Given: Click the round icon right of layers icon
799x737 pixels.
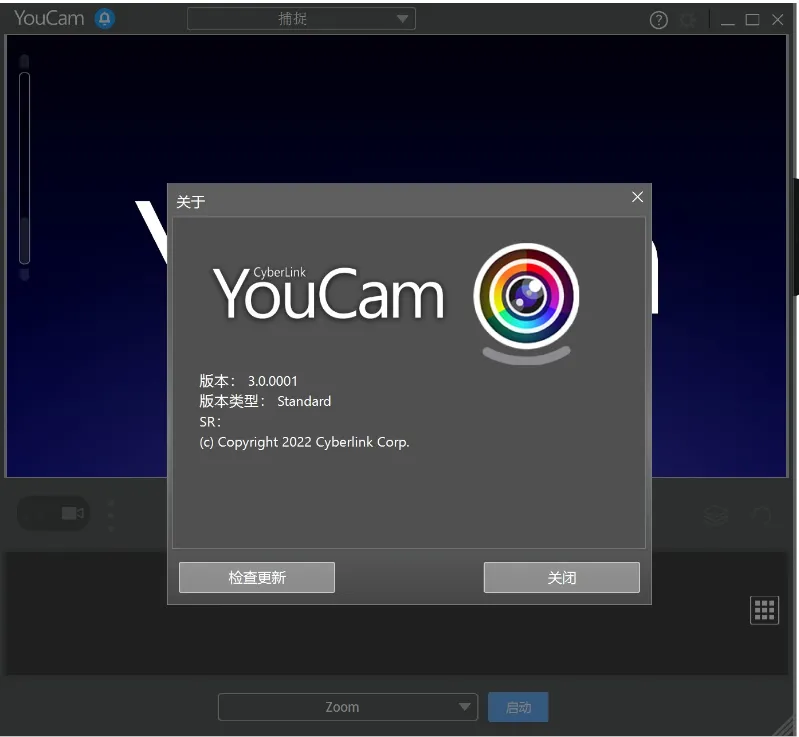Looking at the screenshot, I should [761, 515].
